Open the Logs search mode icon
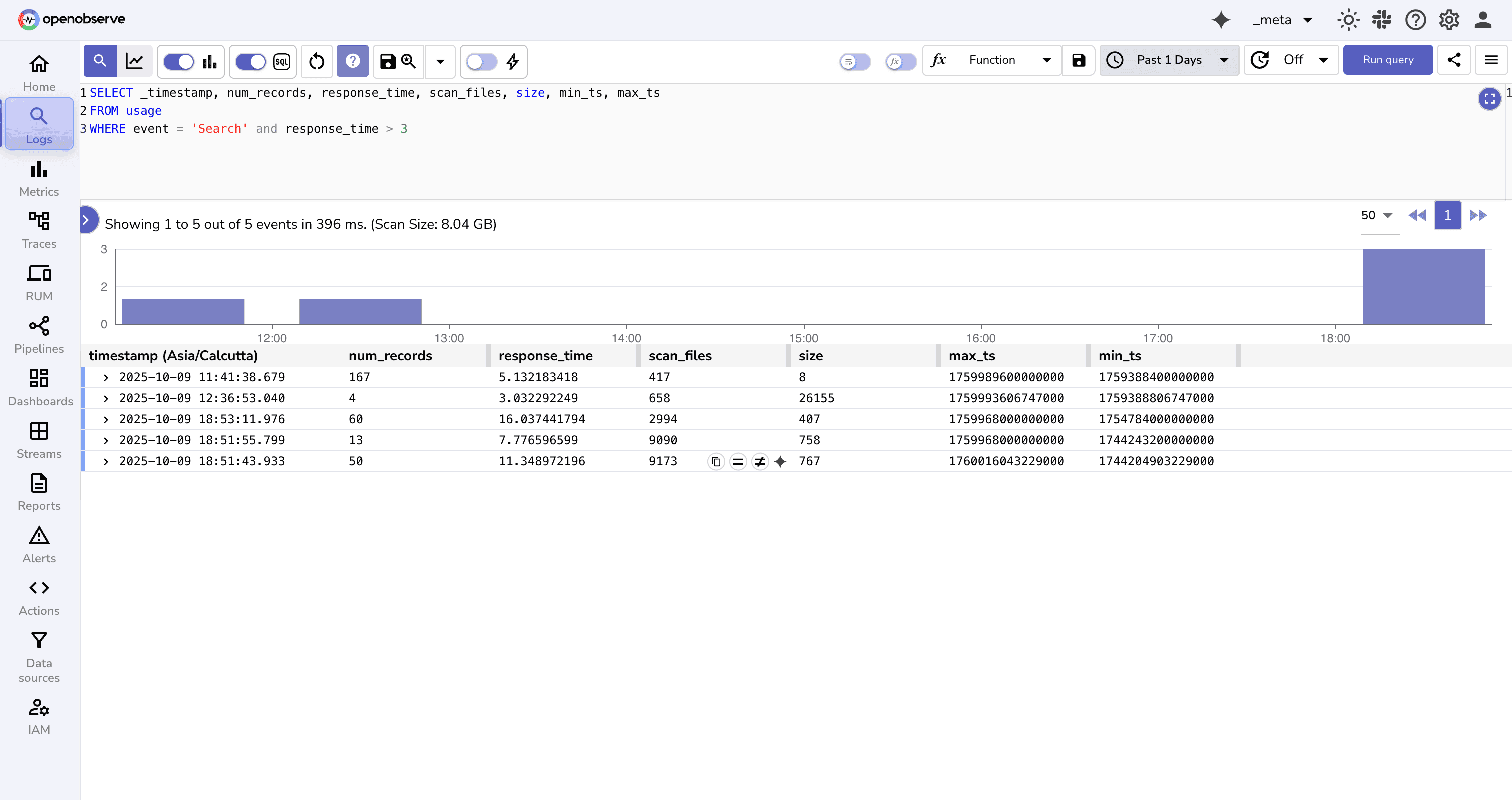Viewport: 1512px width, 800px height. coord(100,60)
